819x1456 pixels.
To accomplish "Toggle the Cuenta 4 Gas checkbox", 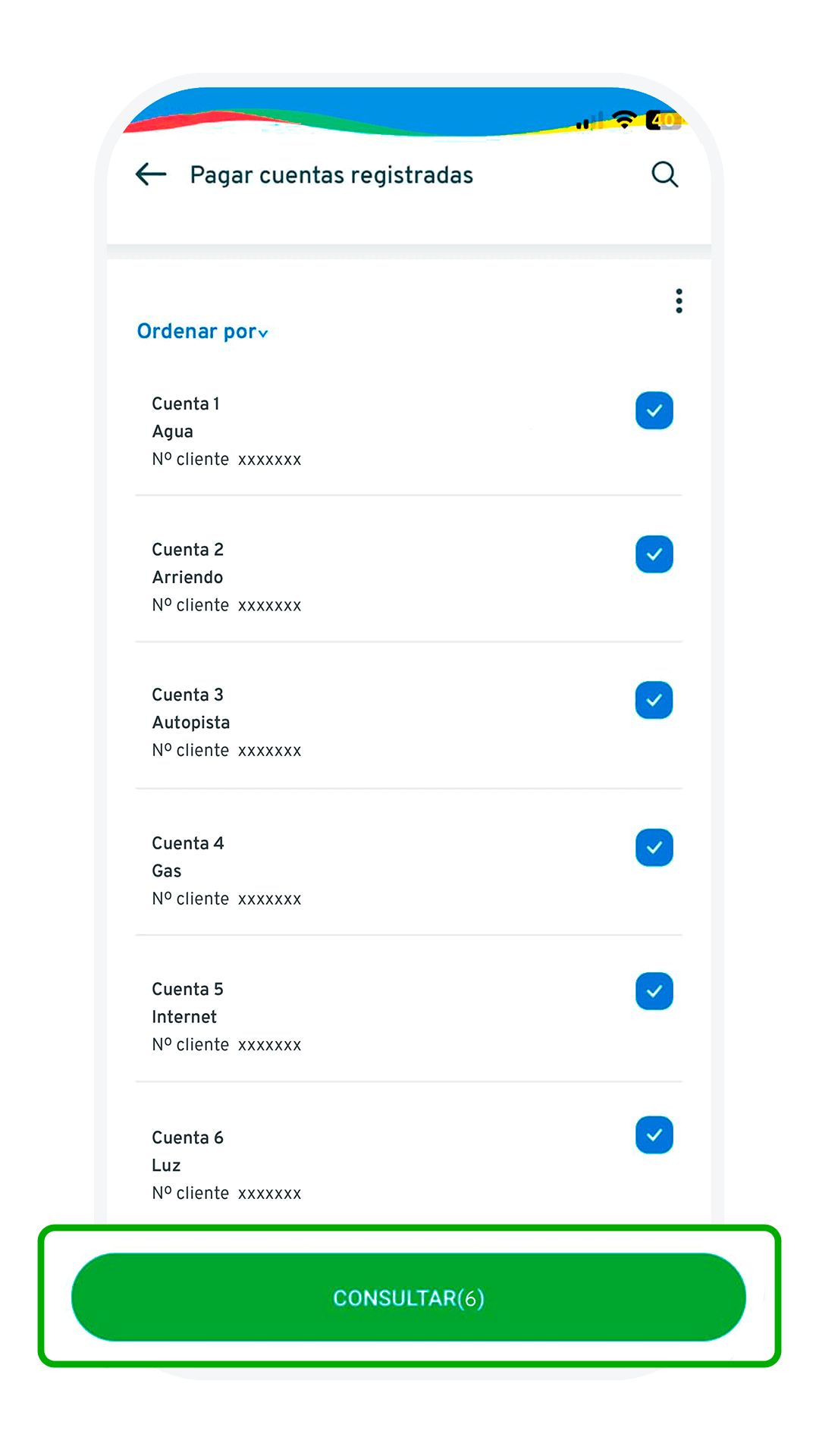I will click(x=654, y=847).
